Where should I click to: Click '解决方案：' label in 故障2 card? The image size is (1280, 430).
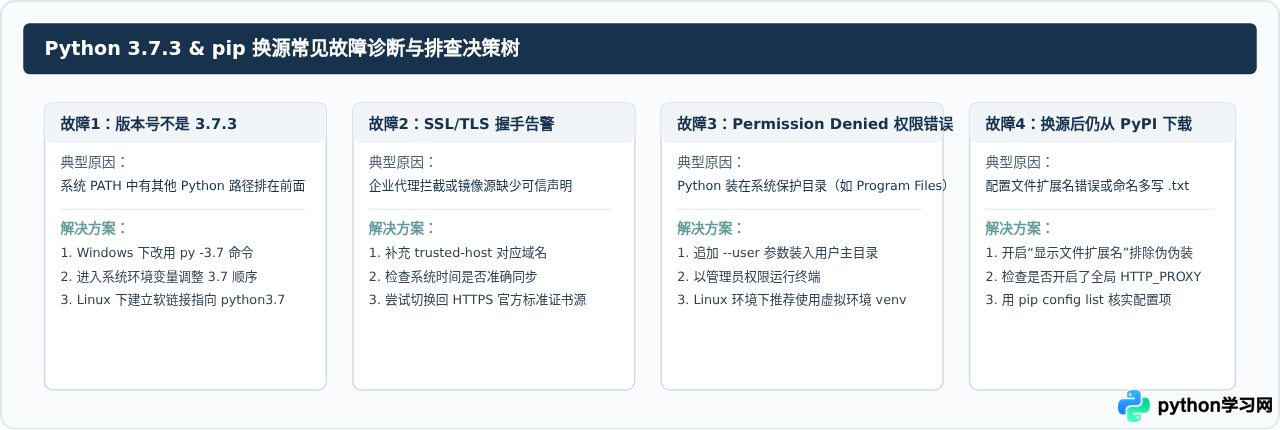click(x=402, y=229)
